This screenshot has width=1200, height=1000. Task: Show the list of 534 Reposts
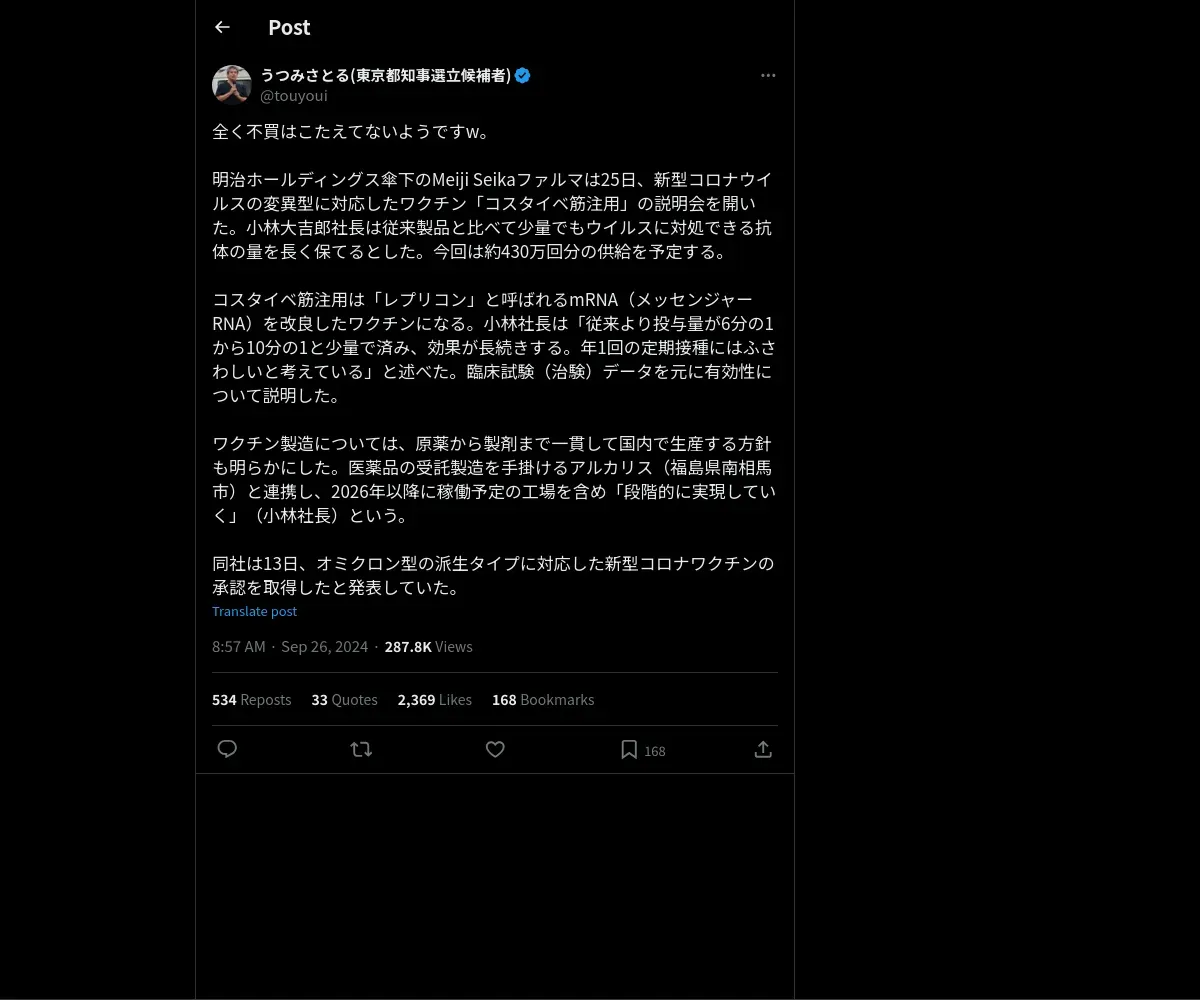(x=251, y=700)
